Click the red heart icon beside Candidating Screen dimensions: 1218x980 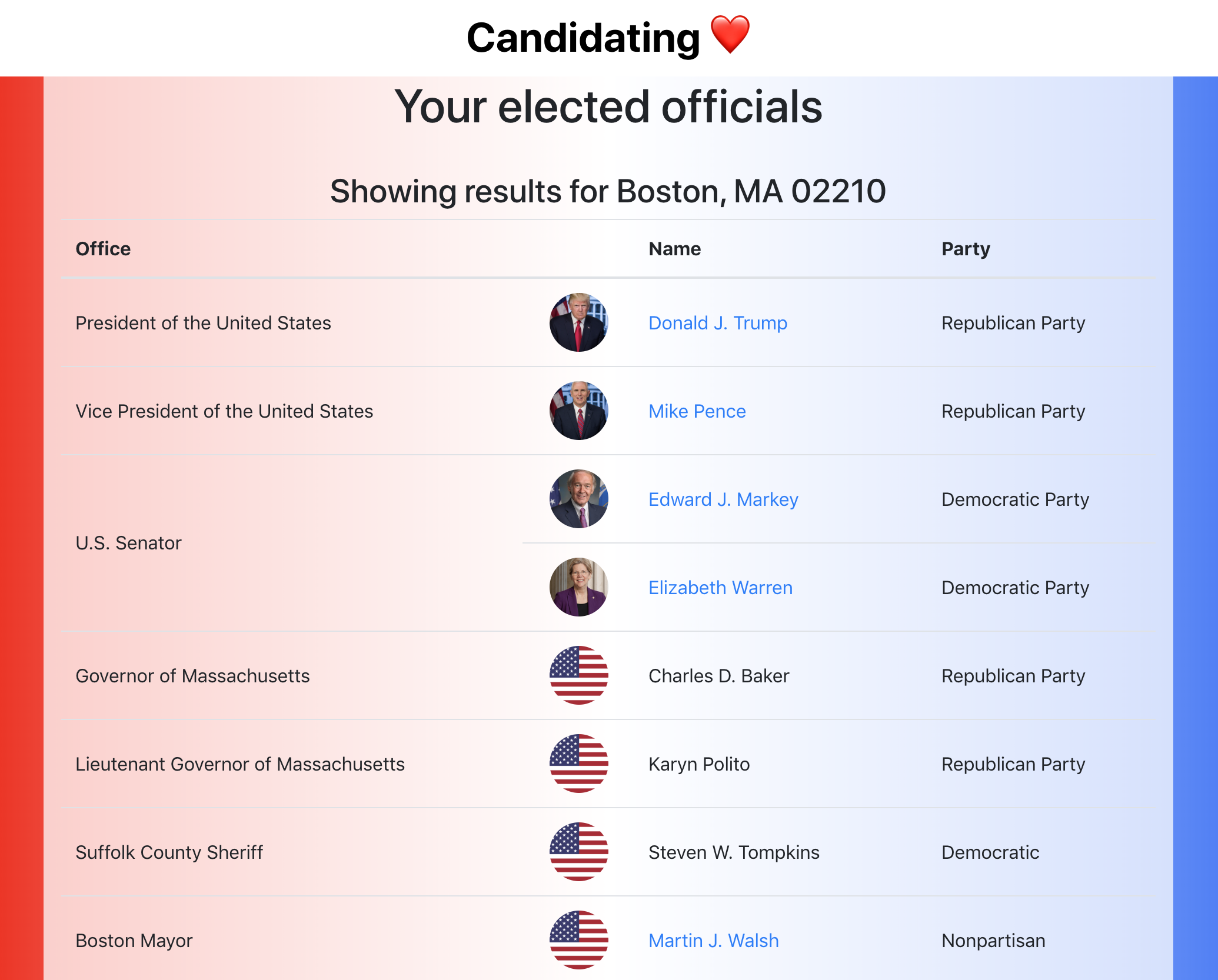[730, 35]
